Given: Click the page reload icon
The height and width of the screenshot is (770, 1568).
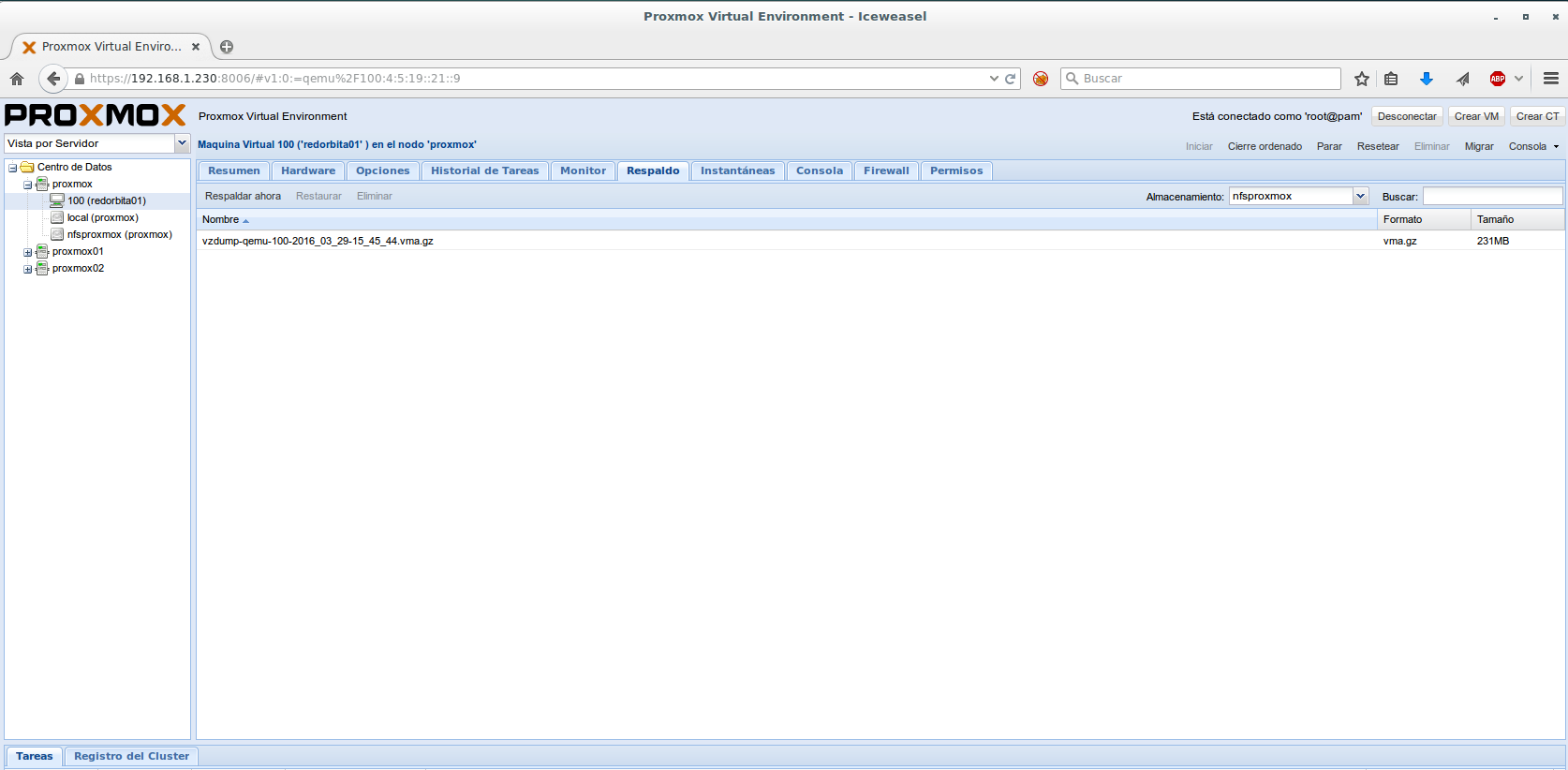Looking at the screenshot, I should click(x=1011, y=79).
